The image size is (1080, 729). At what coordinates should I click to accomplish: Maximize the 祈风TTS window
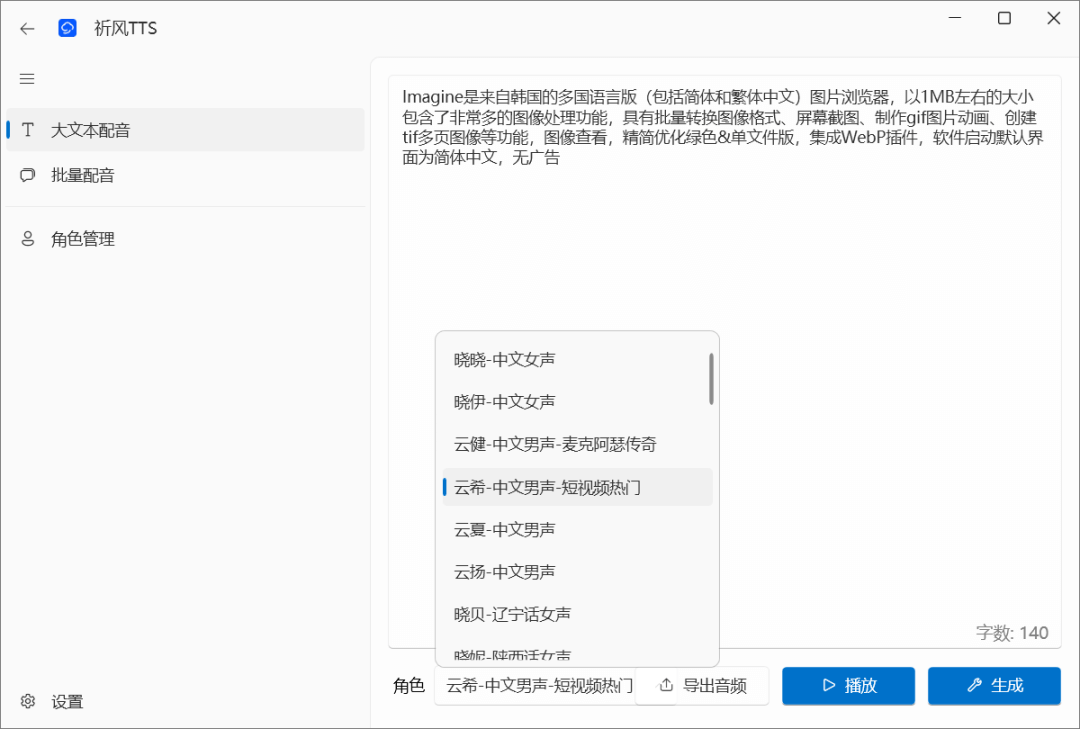click(1004, 19)
